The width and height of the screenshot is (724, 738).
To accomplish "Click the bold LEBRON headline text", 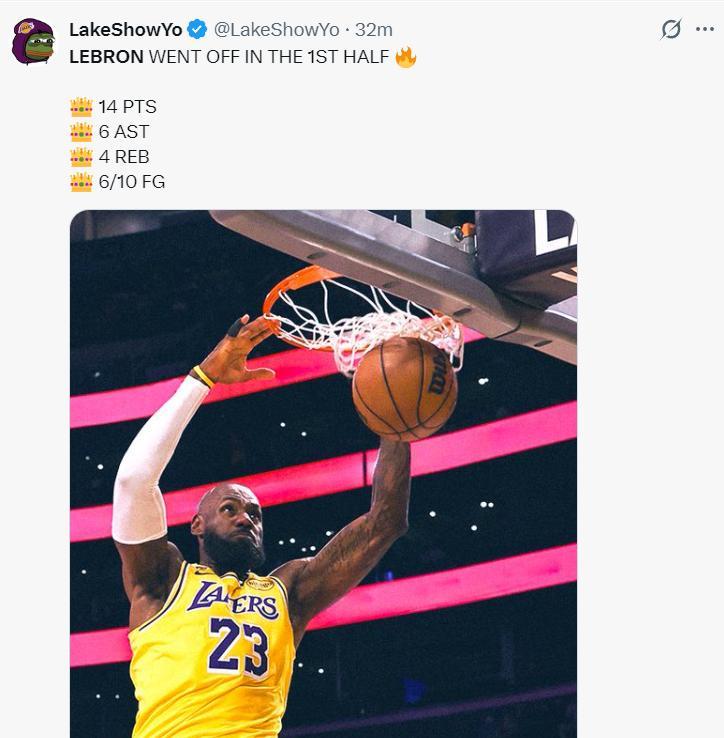I will pyautogui.click(x=106, y=57).
